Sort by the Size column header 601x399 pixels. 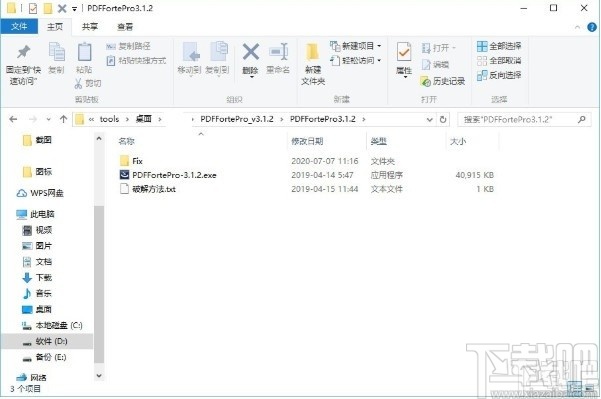[458, 141]
